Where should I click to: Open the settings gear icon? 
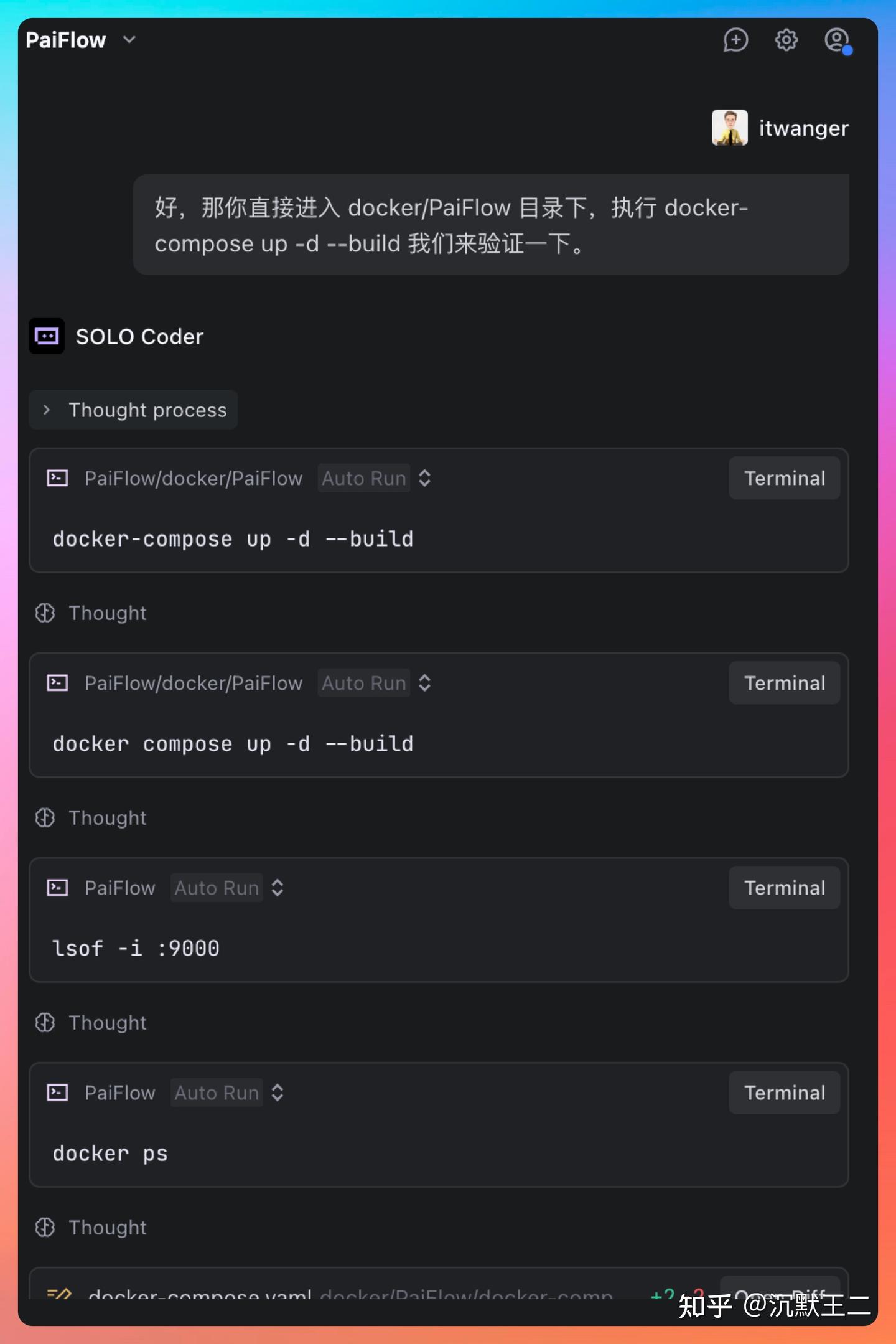tap(786, 40)
